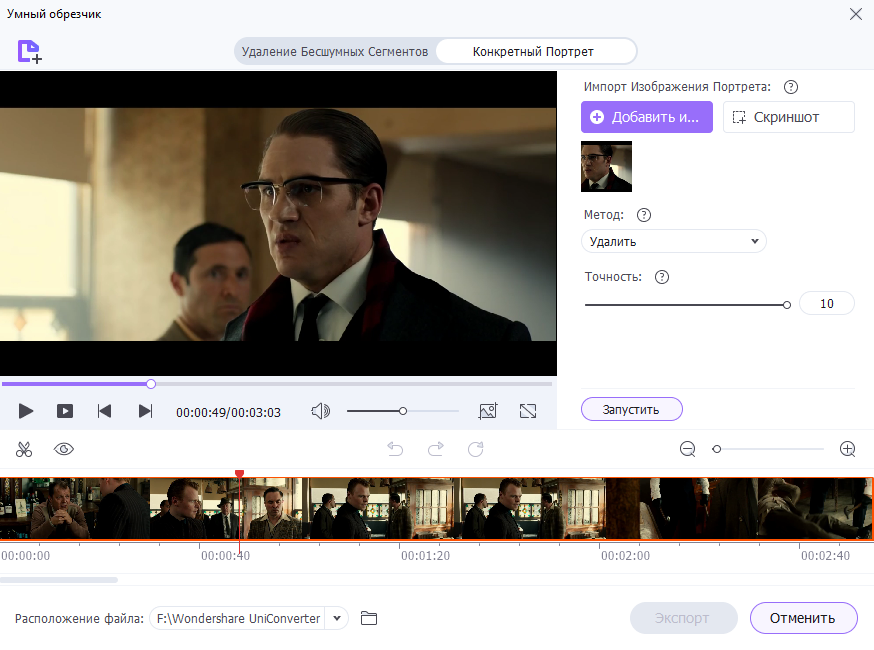Click the reset circular arrow icon
This screenshot has width=874, height=650.
tap(475, 449)
